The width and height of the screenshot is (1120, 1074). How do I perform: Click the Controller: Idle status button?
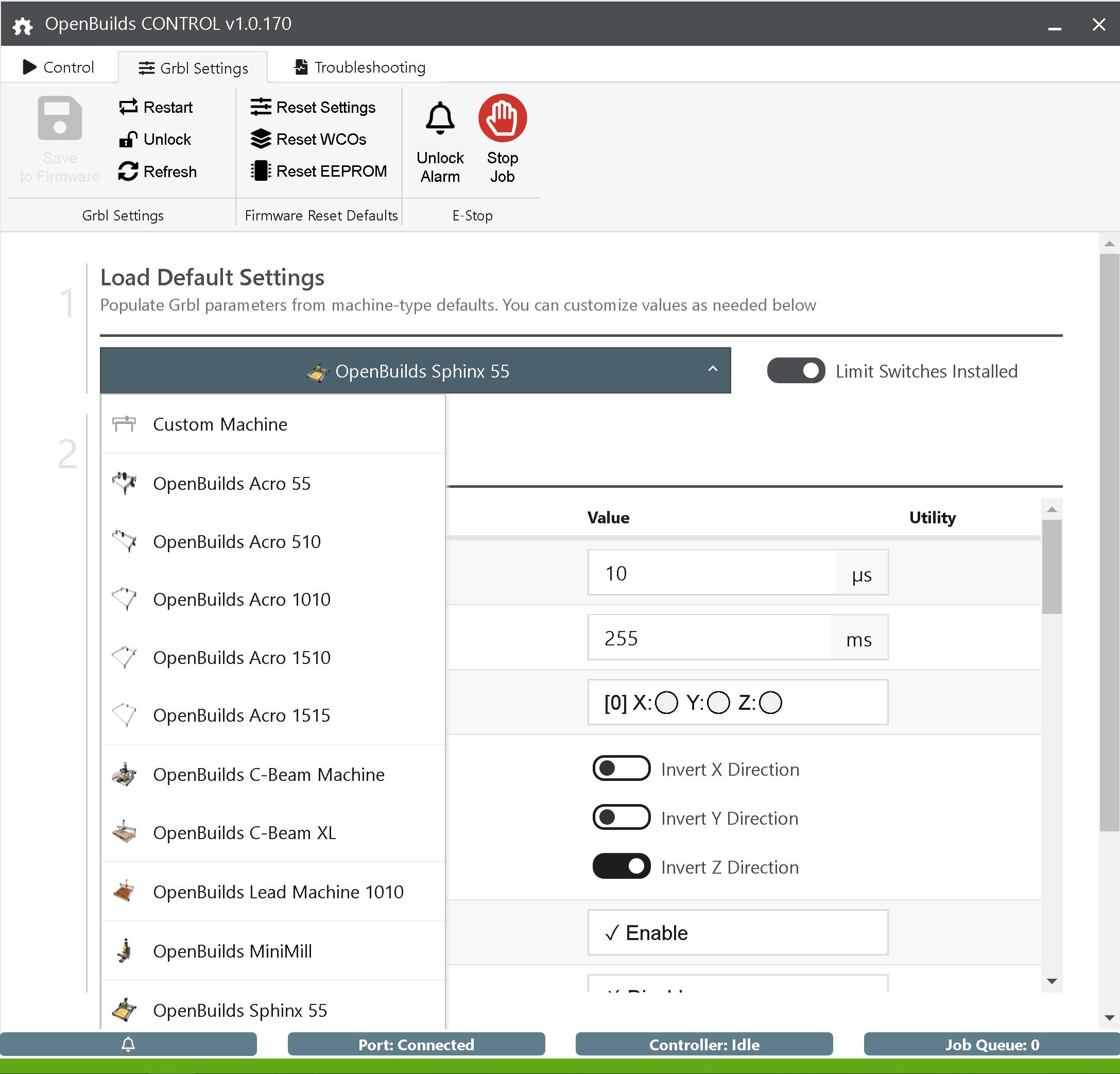(704, 1044)
